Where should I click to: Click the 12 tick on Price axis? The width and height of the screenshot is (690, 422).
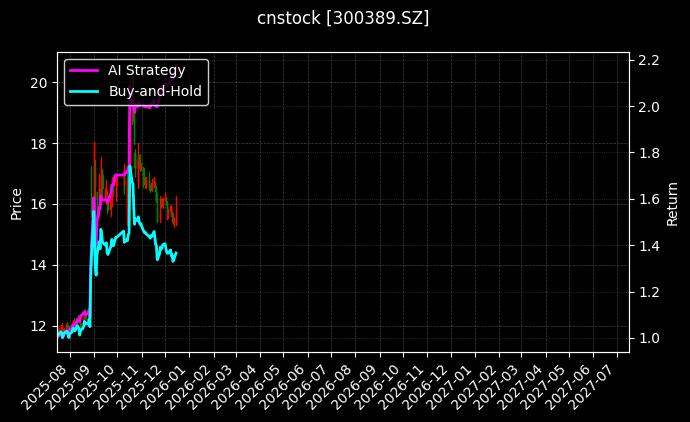[x=38, y=326]
